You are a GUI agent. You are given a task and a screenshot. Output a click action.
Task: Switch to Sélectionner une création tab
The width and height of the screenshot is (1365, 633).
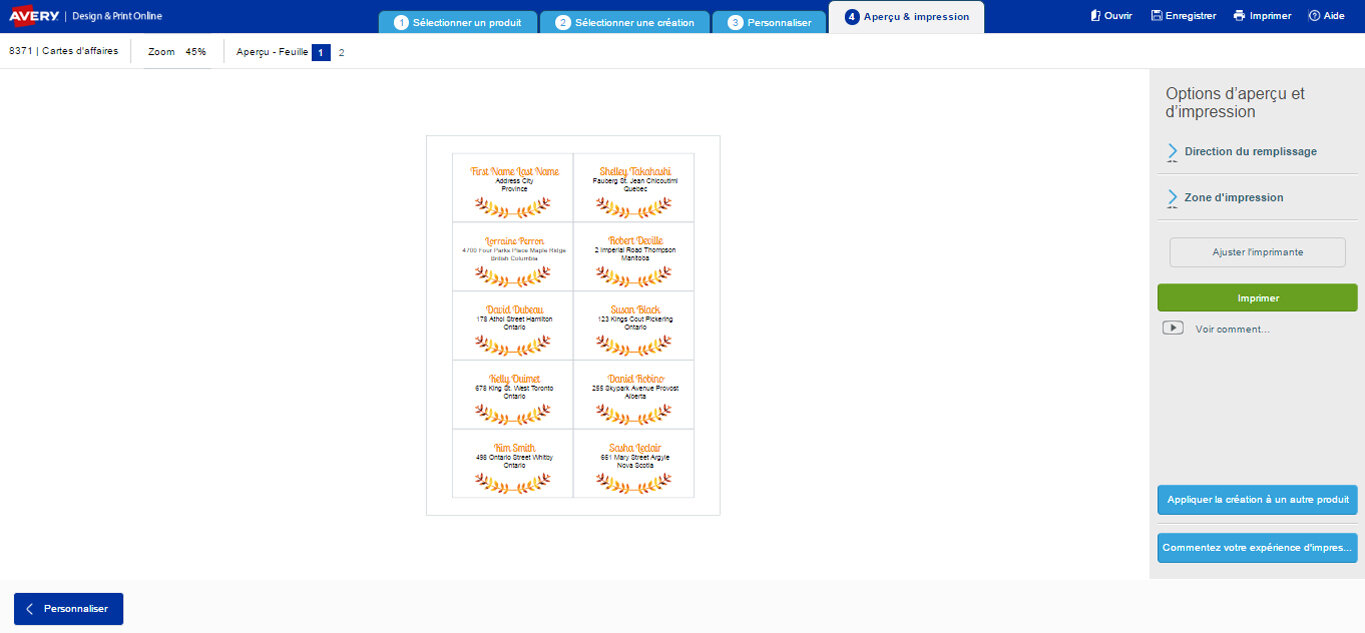(625, 22)
